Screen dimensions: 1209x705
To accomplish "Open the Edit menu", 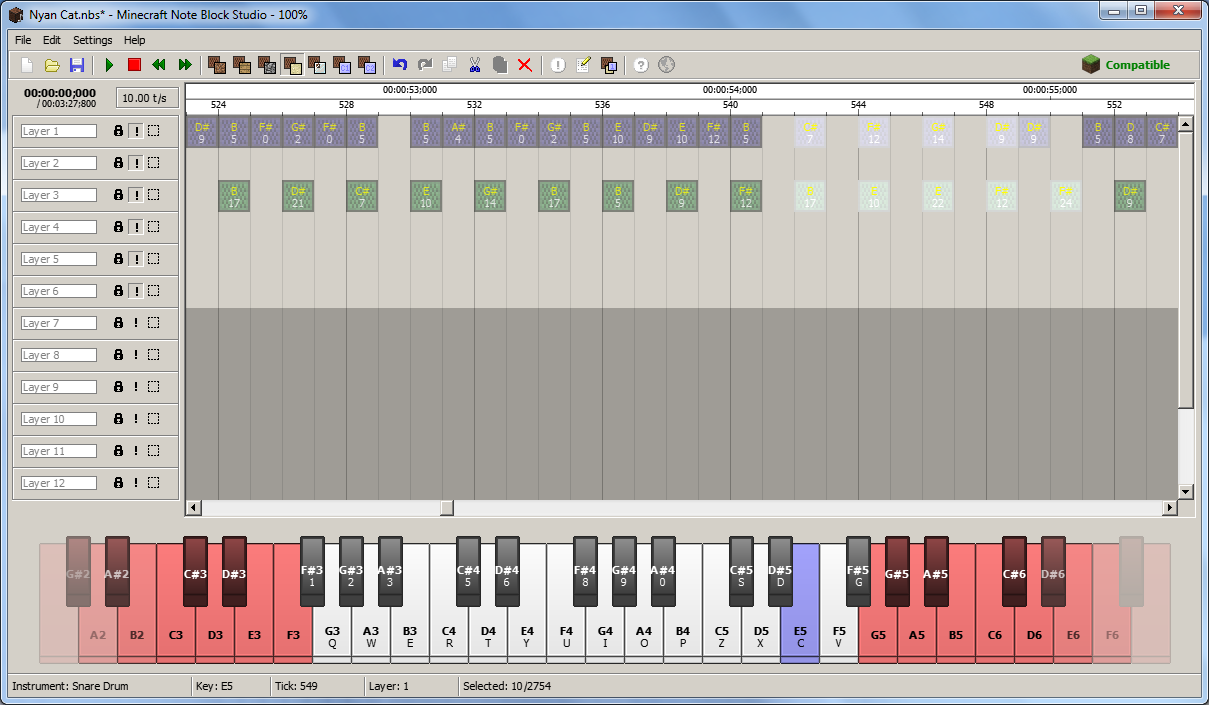I will 52,40.
